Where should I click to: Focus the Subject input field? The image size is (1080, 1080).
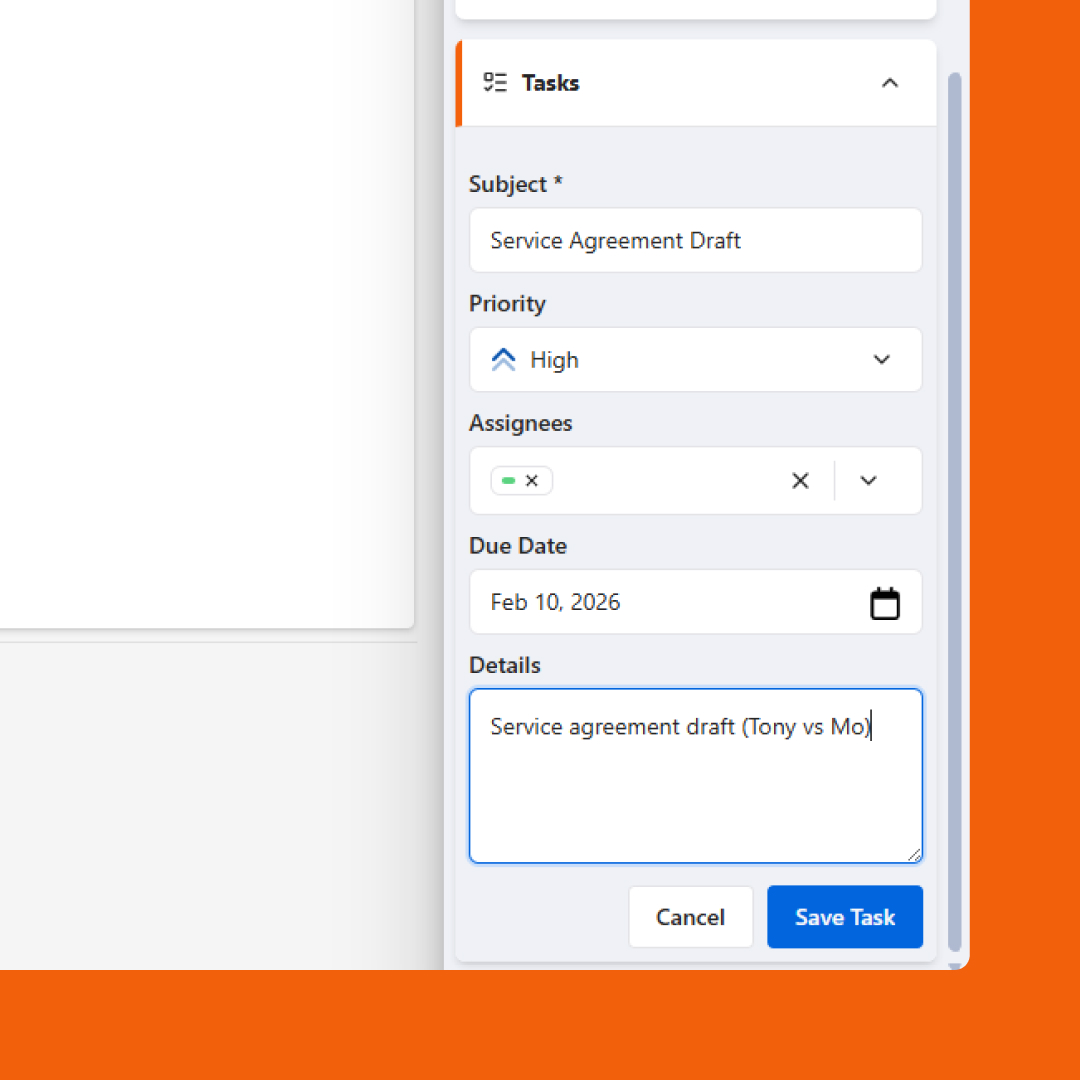point(695,240)
